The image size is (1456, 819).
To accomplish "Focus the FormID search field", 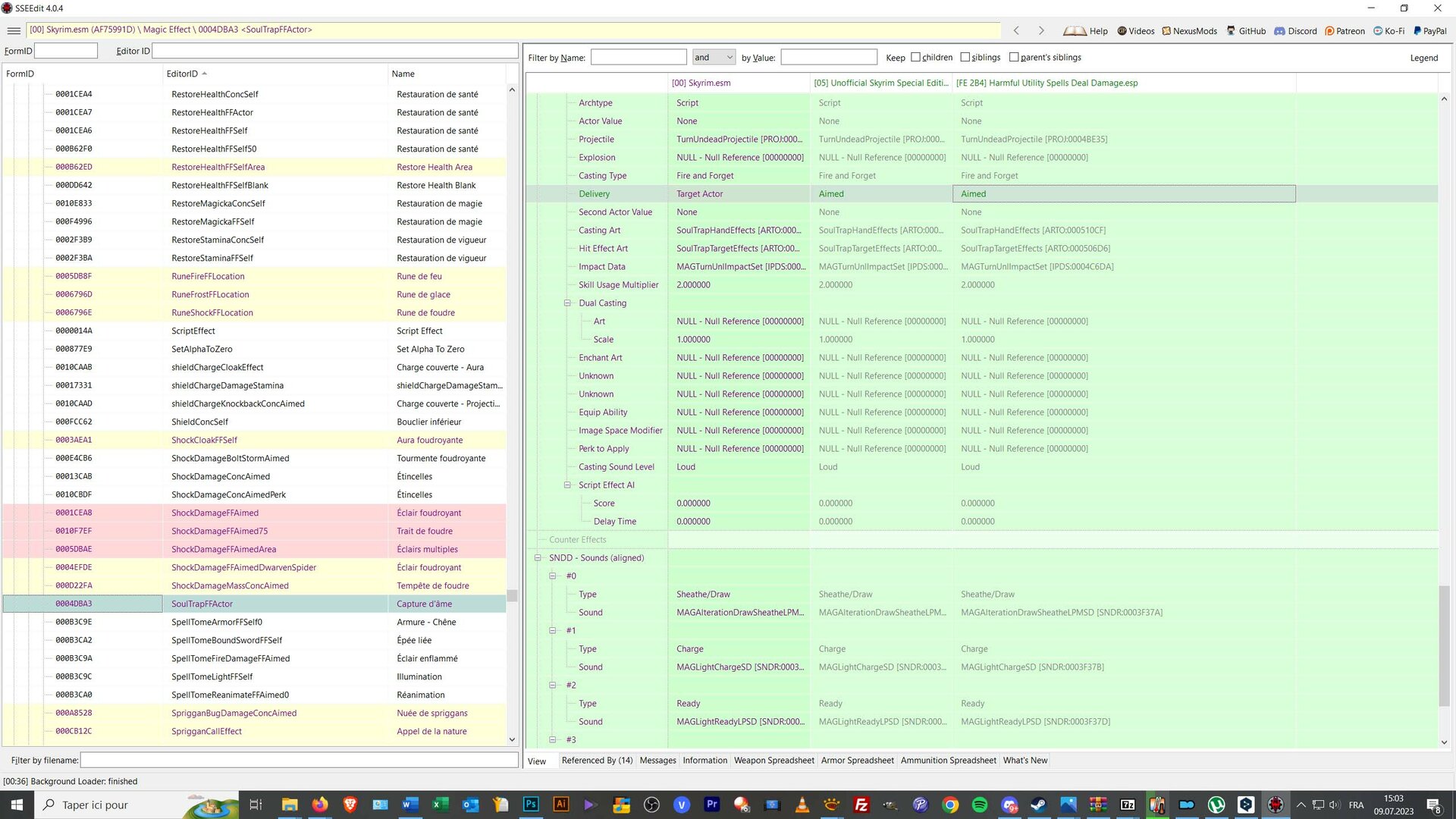I will point(66,51).
